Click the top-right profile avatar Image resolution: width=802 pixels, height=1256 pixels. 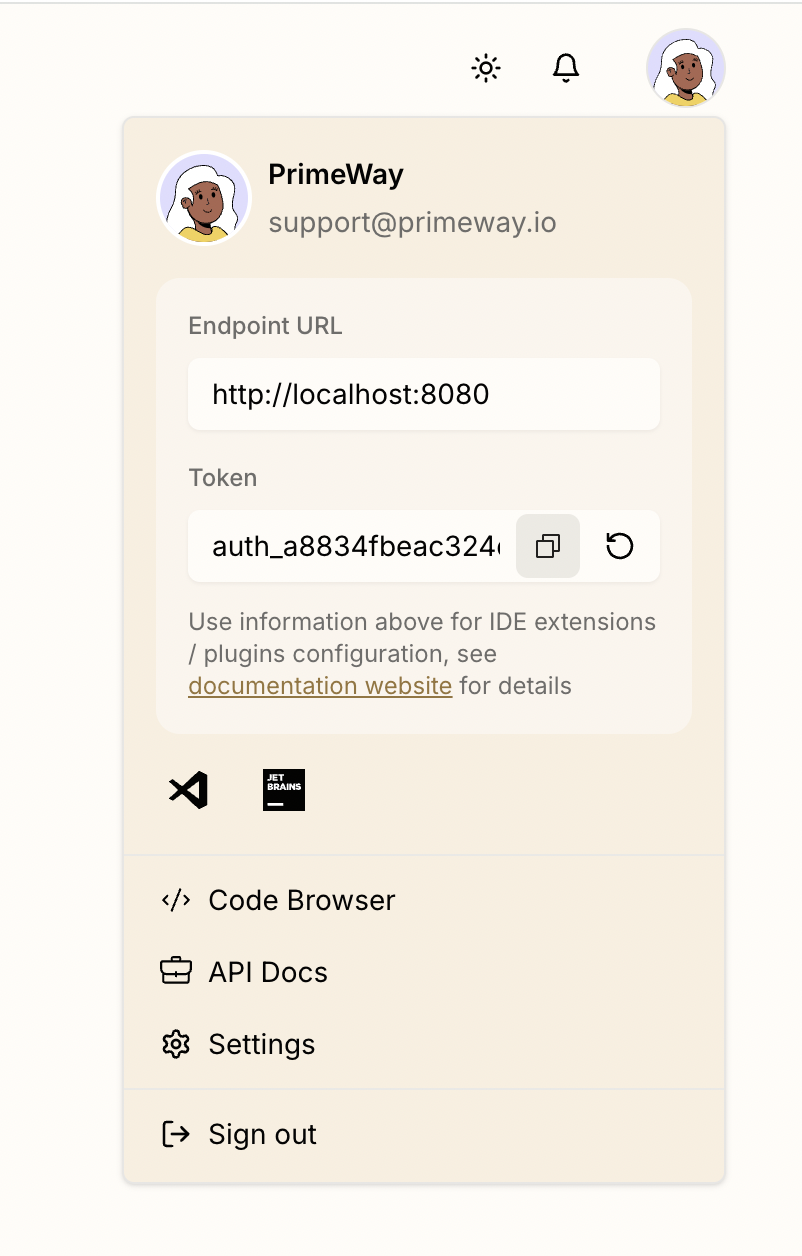(686, 68)
